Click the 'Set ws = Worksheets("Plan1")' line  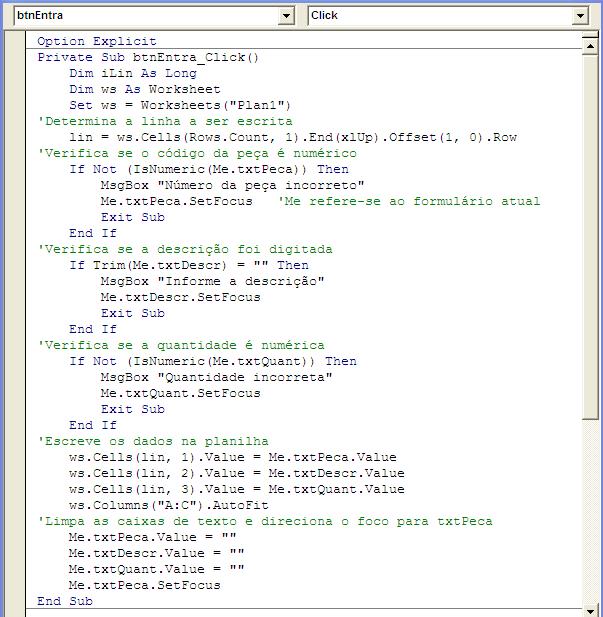coord(180,105)
